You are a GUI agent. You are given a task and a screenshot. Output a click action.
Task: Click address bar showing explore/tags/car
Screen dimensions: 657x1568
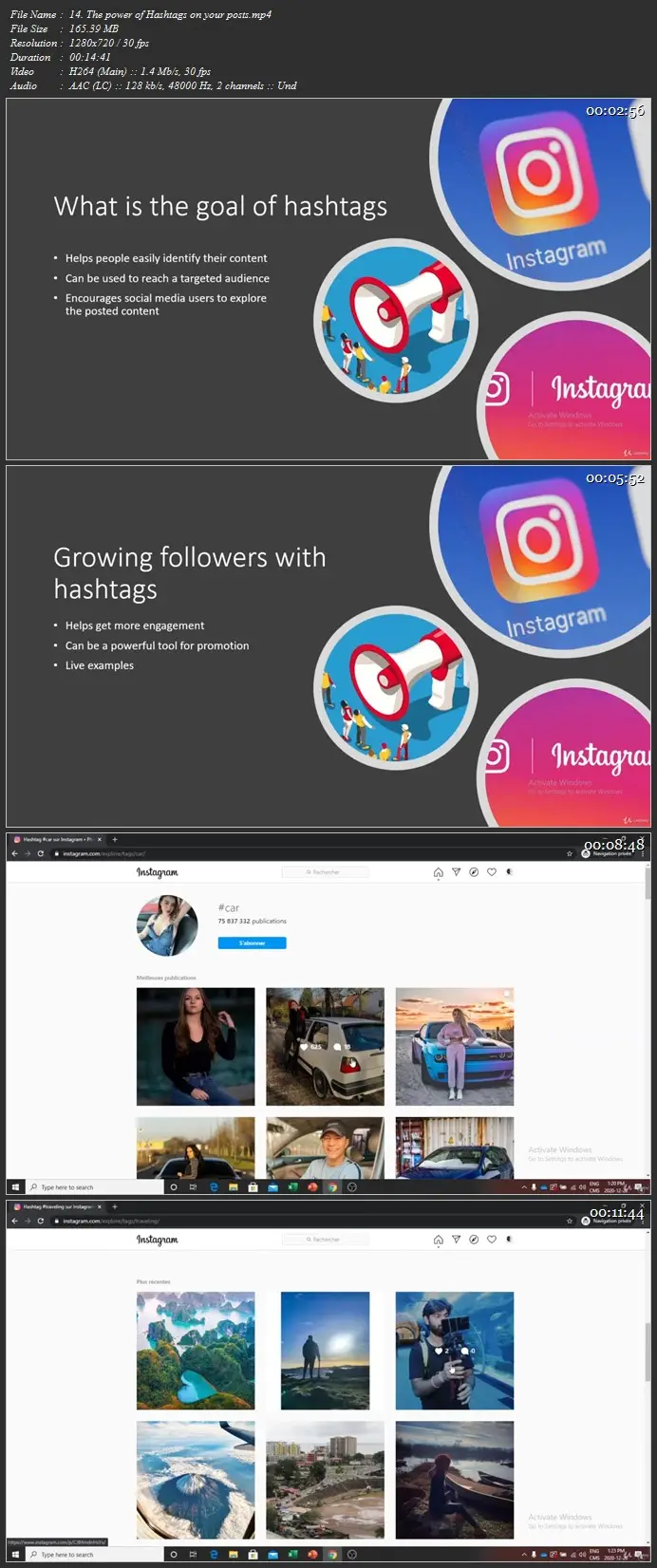coord(304,853)
